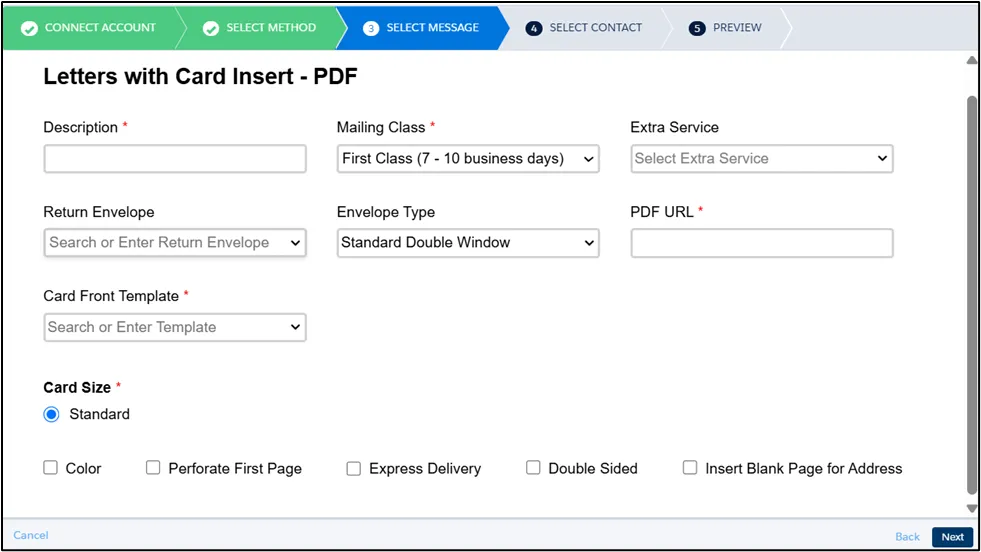
Task: Click the scrollbar down arrow
Action: pyautogui.click(x=971, y=508)
